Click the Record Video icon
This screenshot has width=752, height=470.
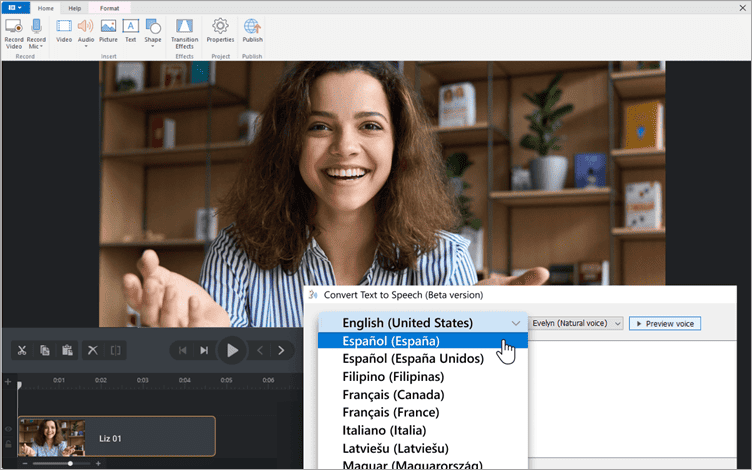(13, 26)
